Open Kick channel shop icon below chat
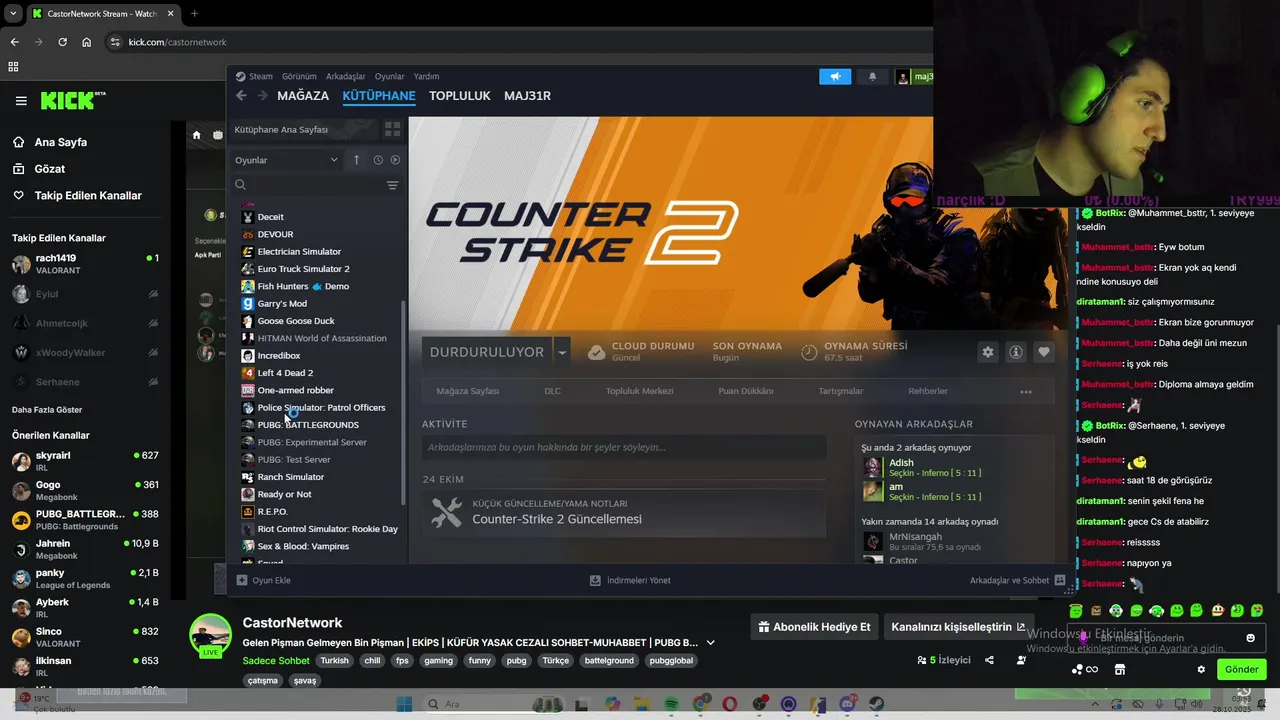 [1120, 670]
